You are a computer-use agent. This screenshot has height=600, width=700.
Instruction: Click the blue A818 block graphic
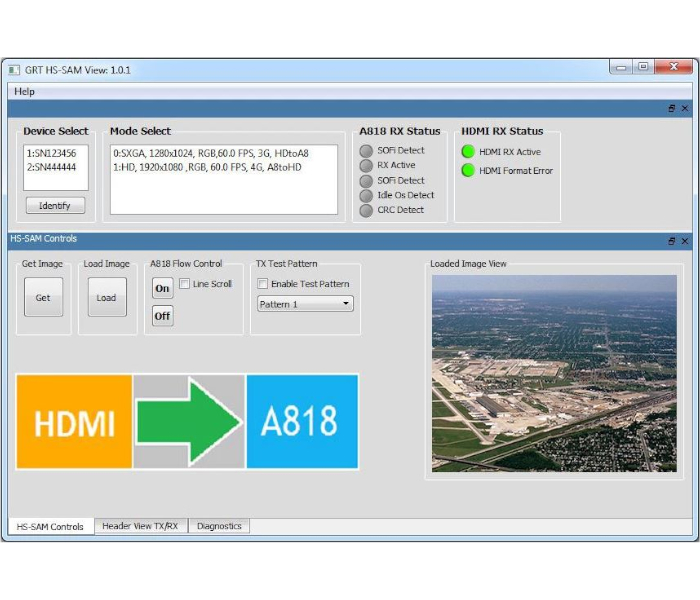coord(302,422)
